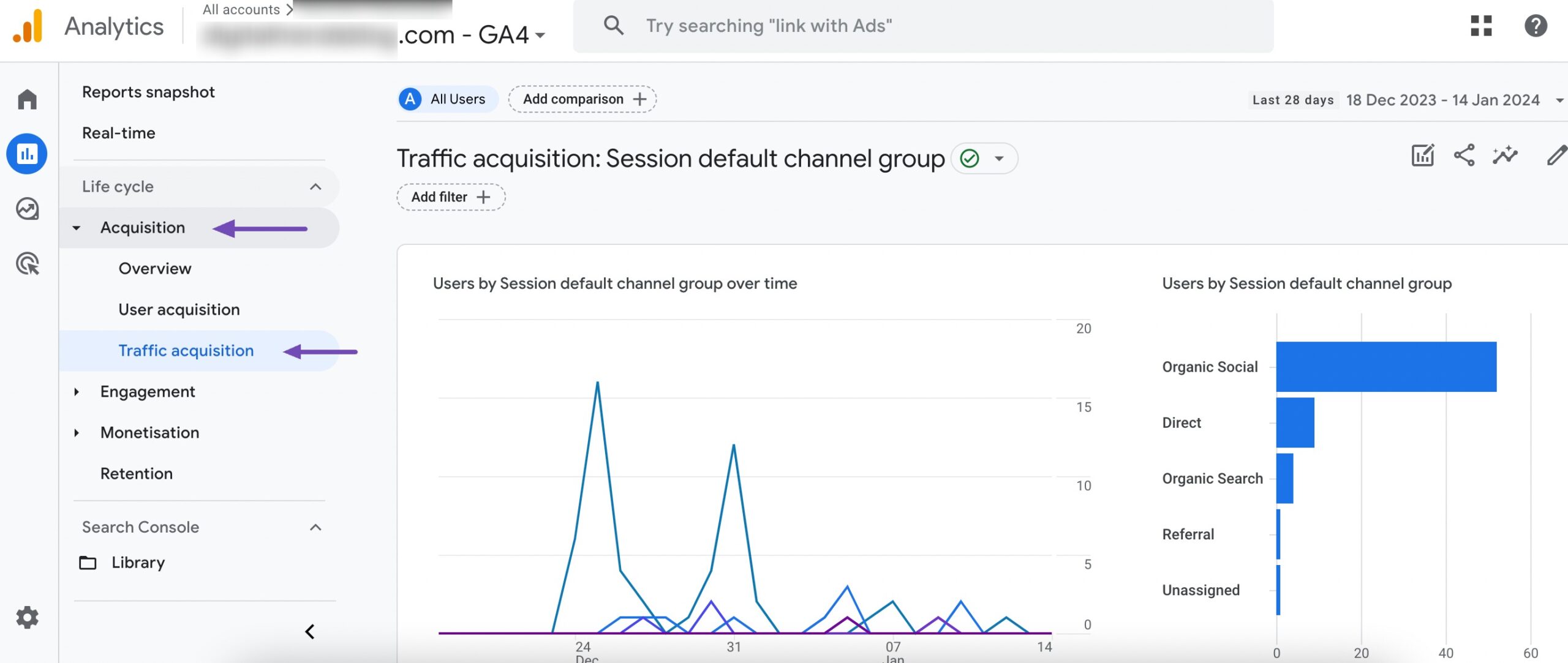Viewport: 1568px width, 663px height.
Task: Click the Add comparison button
Action: [x=582, y=99]
